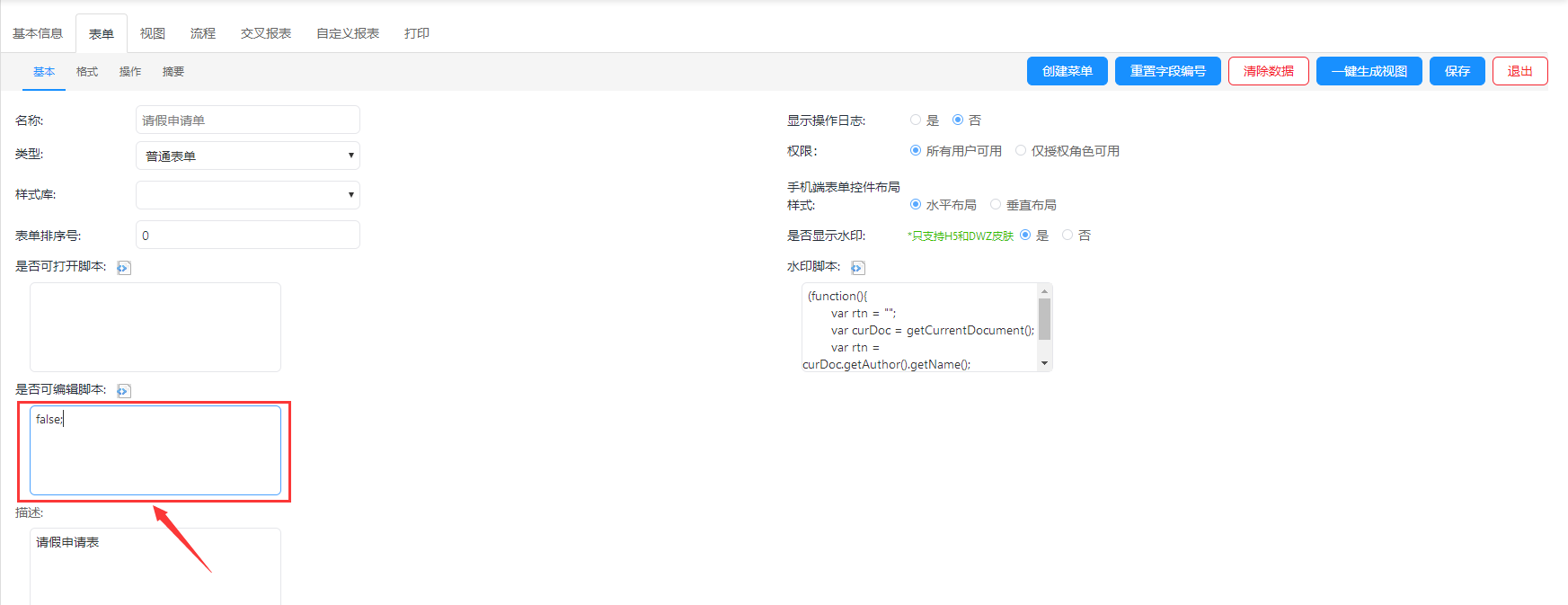Click the 水印脚本 scroll up arrow
This screenshot has height=605, width=1568.
[1044, 291]
